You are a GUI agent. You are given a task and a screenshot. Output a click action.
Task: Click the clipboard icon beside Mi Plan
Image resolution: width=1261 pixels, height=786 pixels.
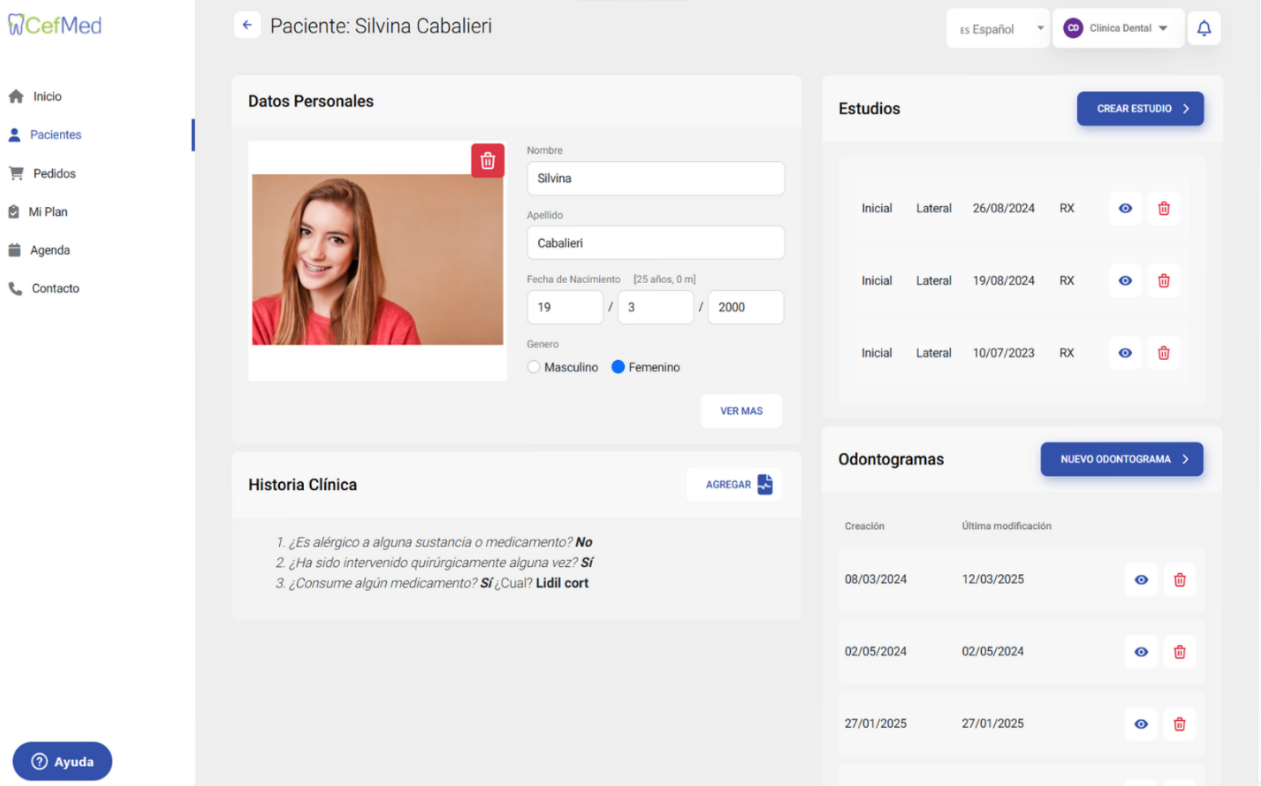pos(14,212)
